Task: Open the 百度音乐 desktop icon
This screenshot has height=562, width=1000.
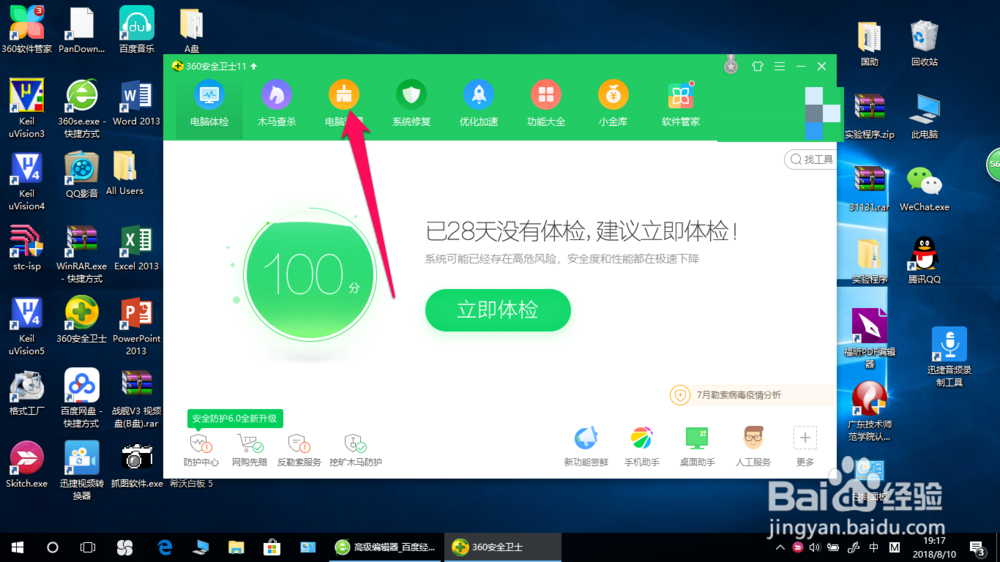Action: (136, 29)
